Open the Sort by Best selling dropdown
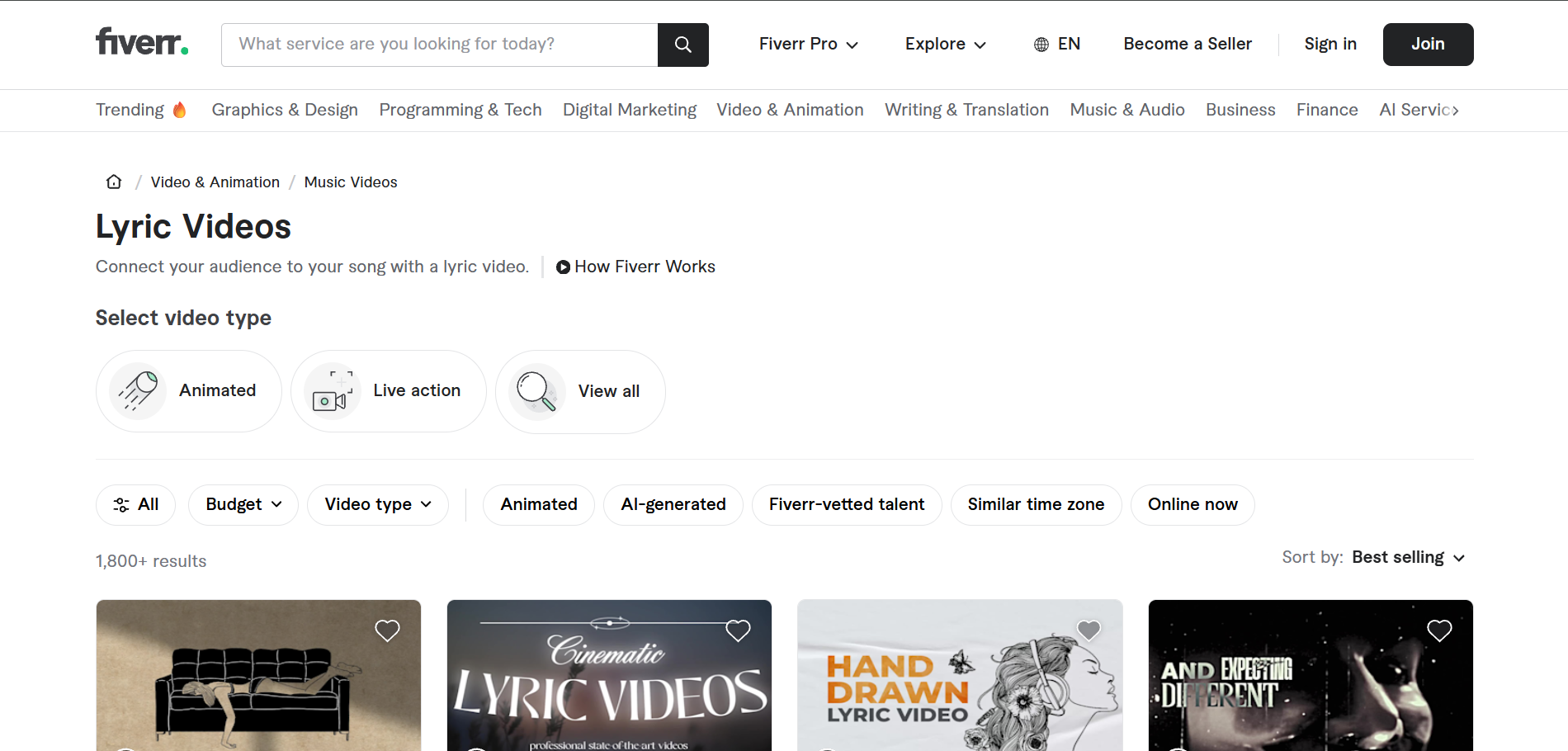The width and height of the screenshot is (1568, 751). [1408, 558]
